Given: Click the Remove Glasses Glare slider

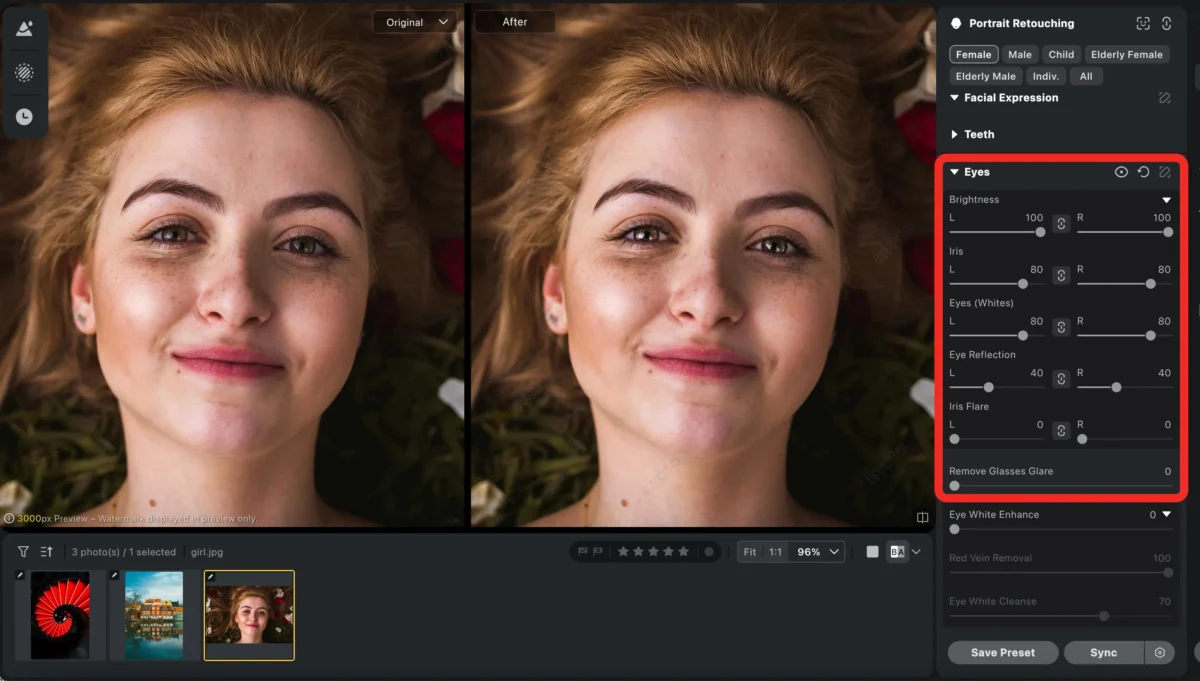Looking at the screenshot, I should (x=954, y=486).
